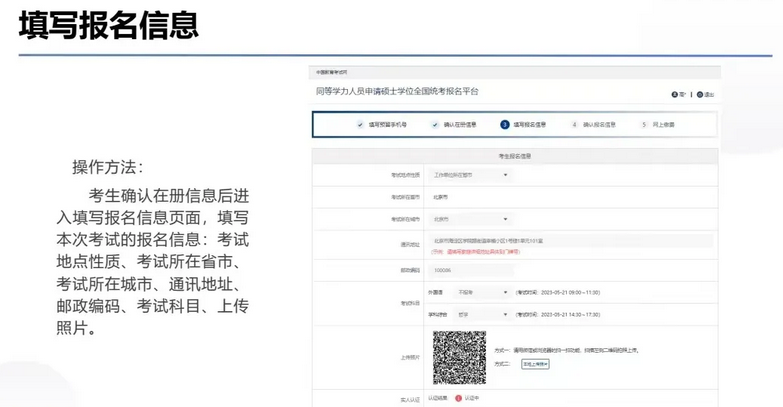
Task: Click the red 认证中 warning icon
Action: [458, 399]
